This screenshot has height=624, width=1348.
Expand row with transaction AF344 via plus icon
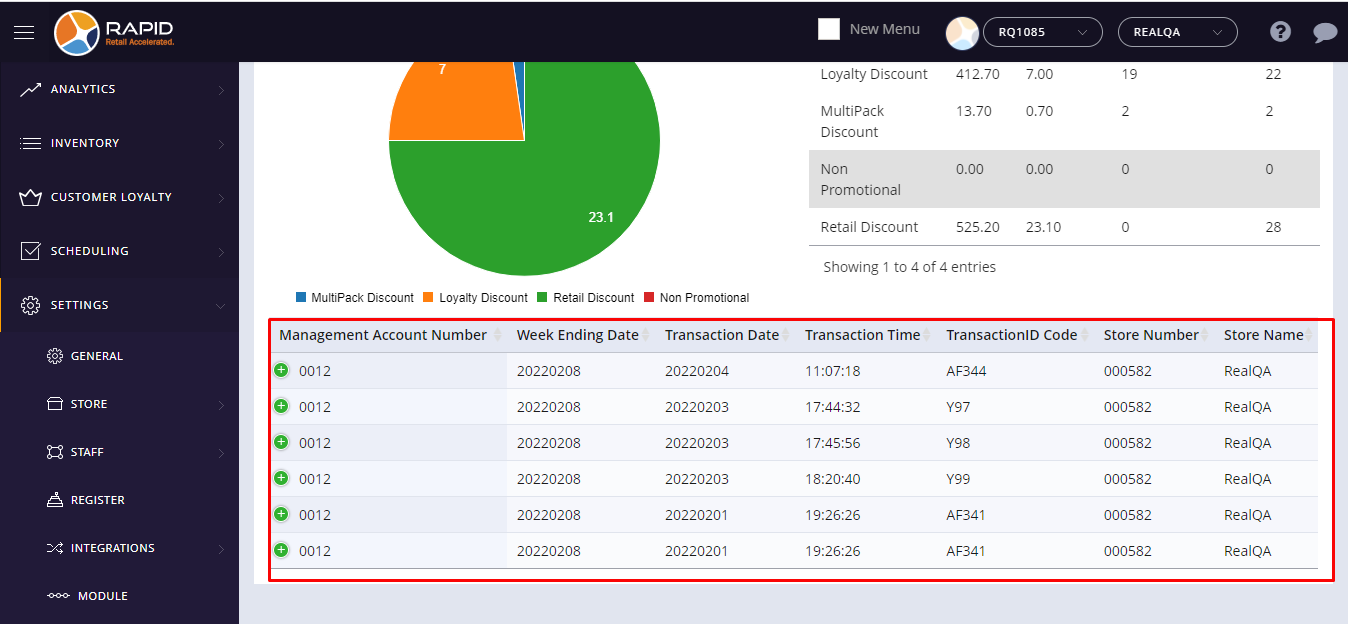(x=281, y=370)
